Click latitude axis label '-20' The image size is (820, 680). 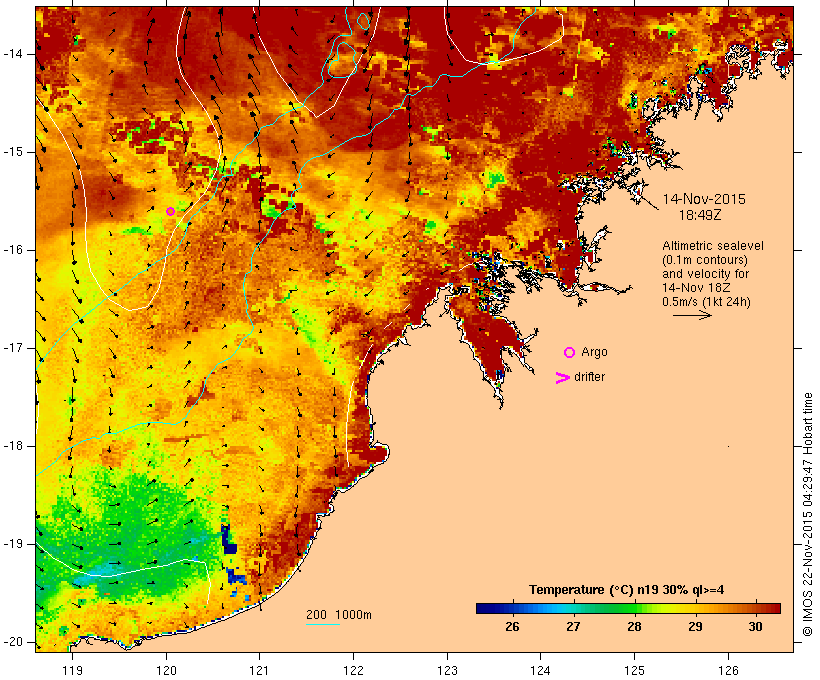pos(13,642)
